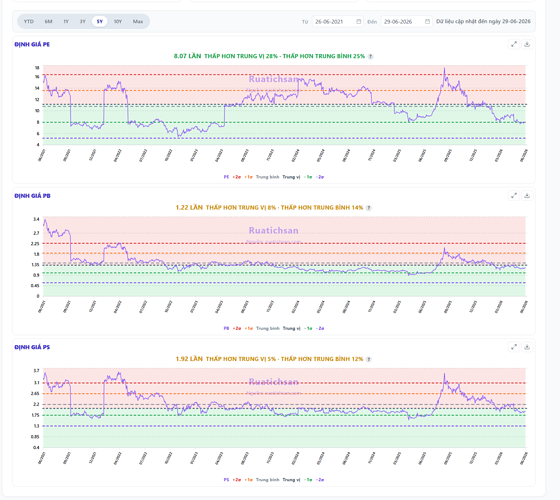
Task: Expand the PS valuation chart to fullscreen
Action: click(x=514, y=347)
